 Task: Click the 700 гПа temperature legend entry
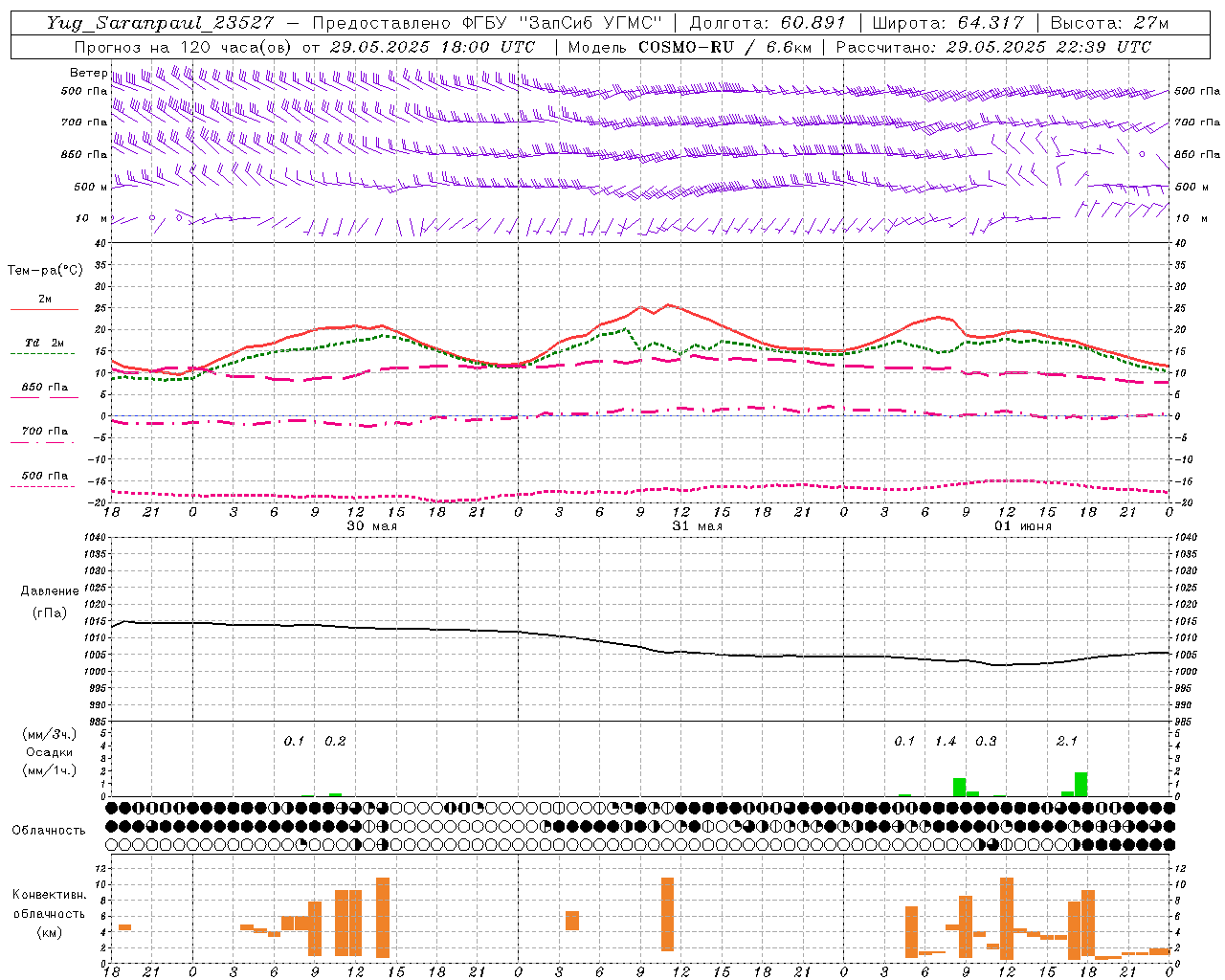point(45,431)
